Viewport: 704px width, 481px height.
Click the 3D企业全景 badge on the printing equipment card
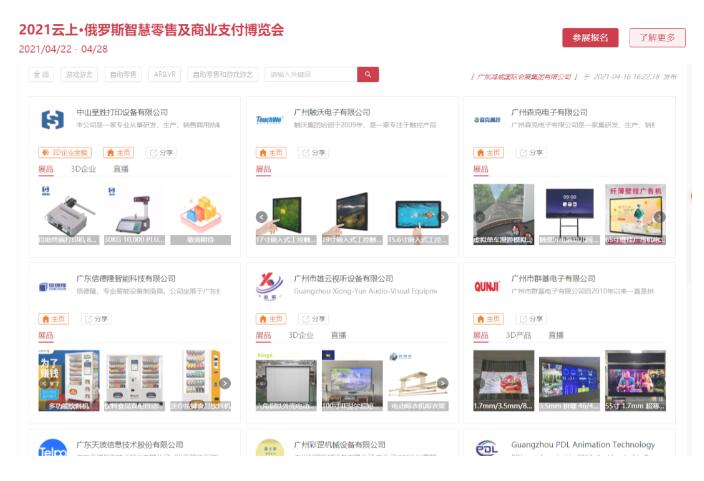click(x=65, y=153)
